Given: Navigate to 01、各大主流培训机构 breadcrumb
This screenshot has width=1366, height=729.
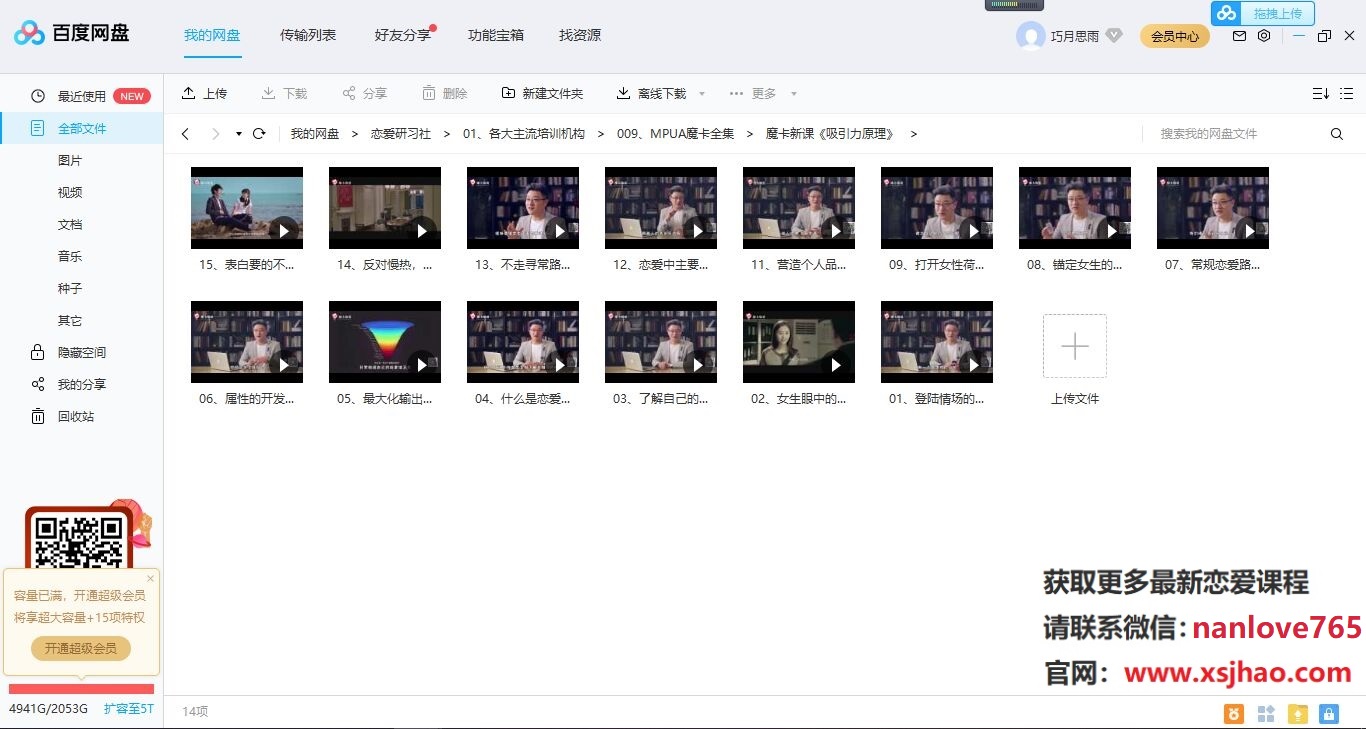Looking at the screenshot, I should click(x=523, y=134).
